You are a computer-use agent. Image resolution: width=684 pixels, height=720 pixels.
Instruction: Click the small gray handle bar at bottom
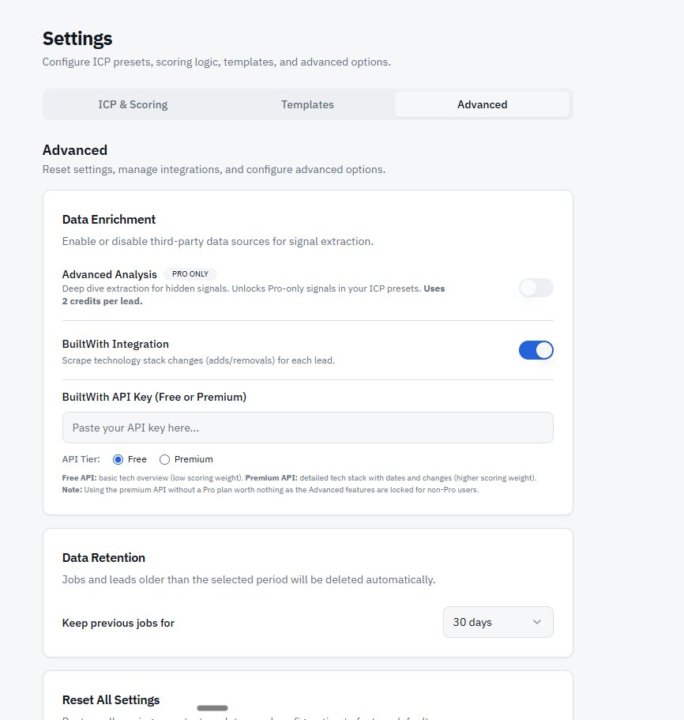tap(212, 708)
